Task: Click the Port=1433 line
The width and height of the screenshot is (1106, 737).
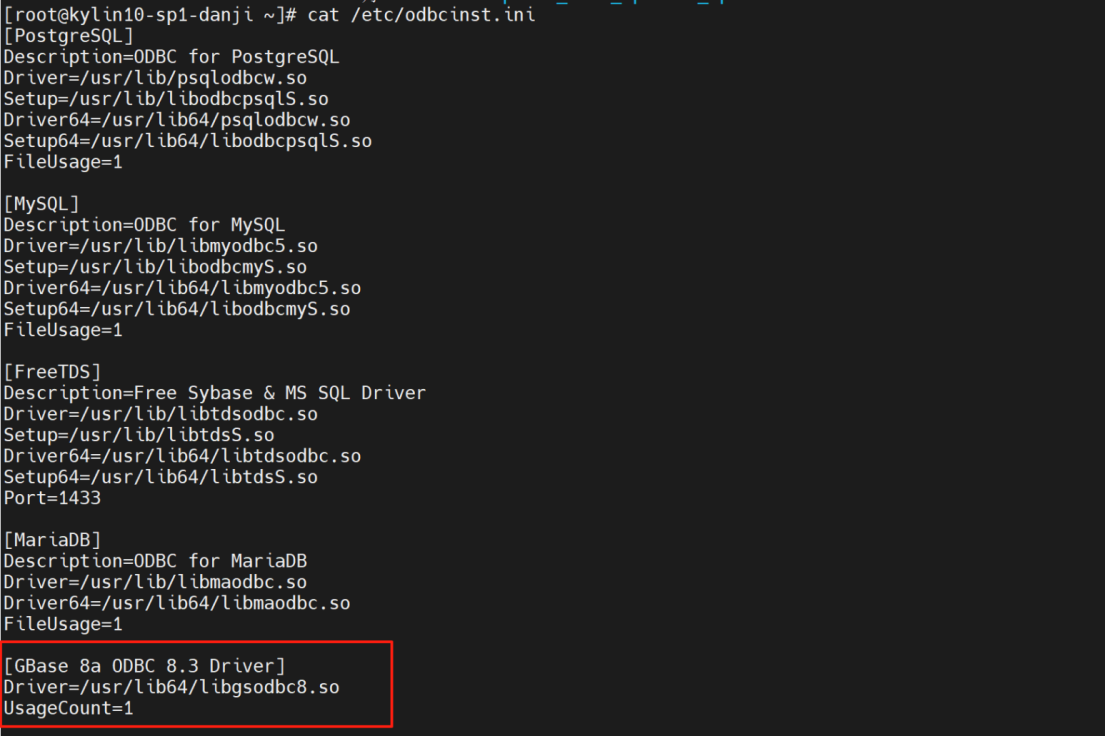Action: pos(52,498)
